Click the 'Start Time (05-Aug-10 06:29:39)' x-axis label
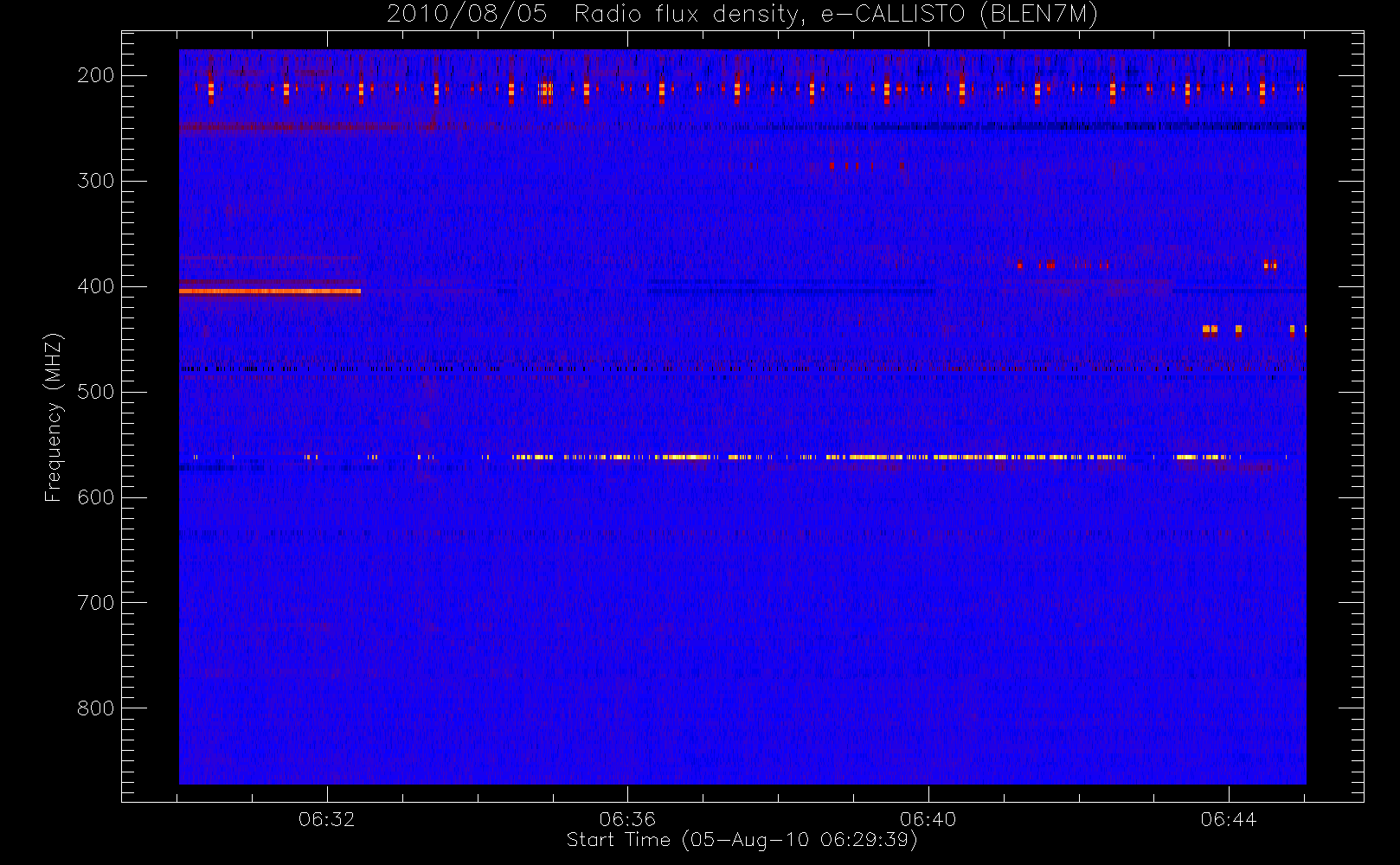 click(742, 840)
